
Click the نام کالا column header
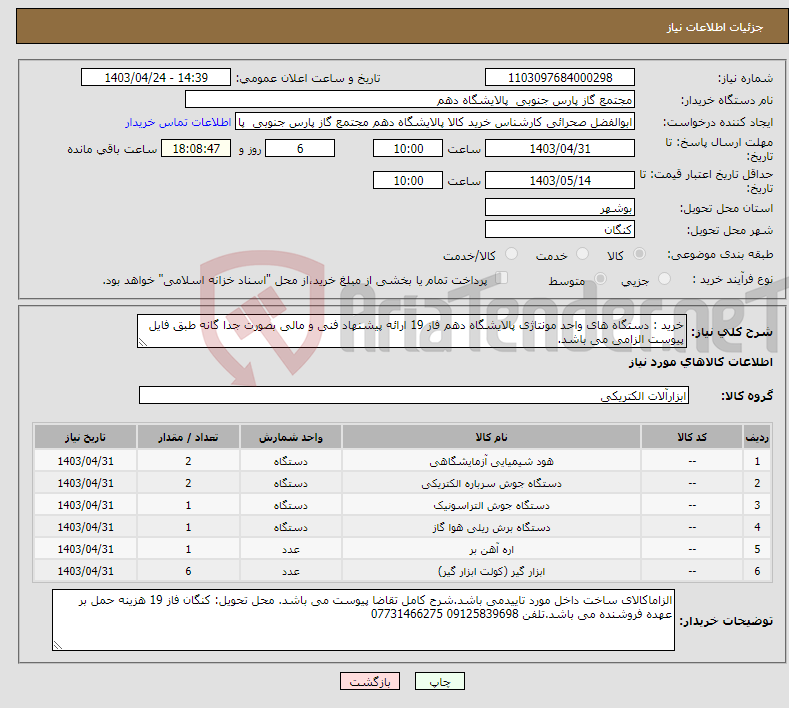491,437
